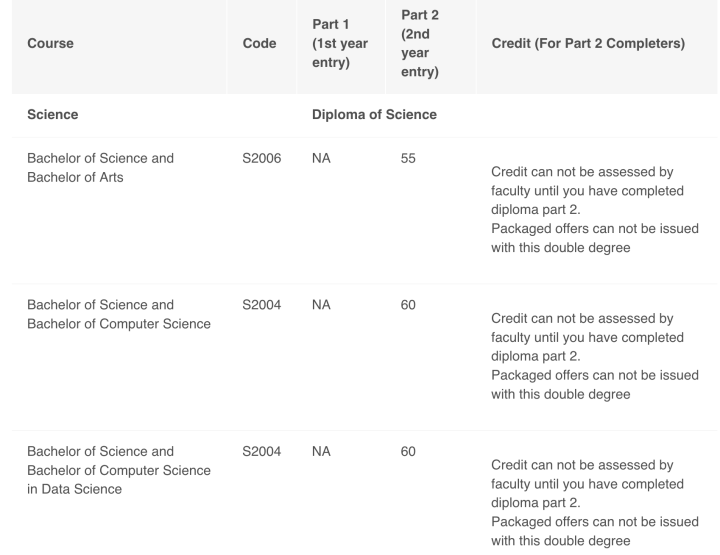Select the Computer Science in Data Science course
720x555 pixels.
(119, 470)
